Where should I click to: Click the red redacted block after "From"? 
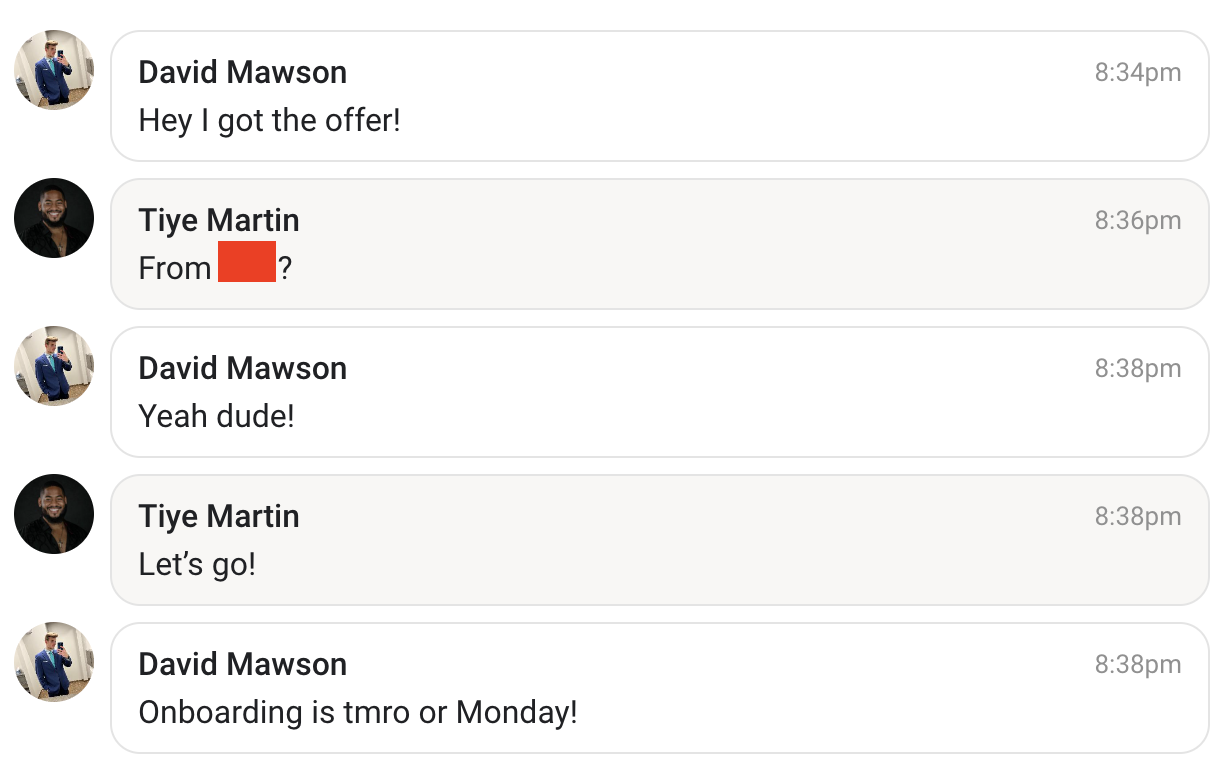[246, 262]
